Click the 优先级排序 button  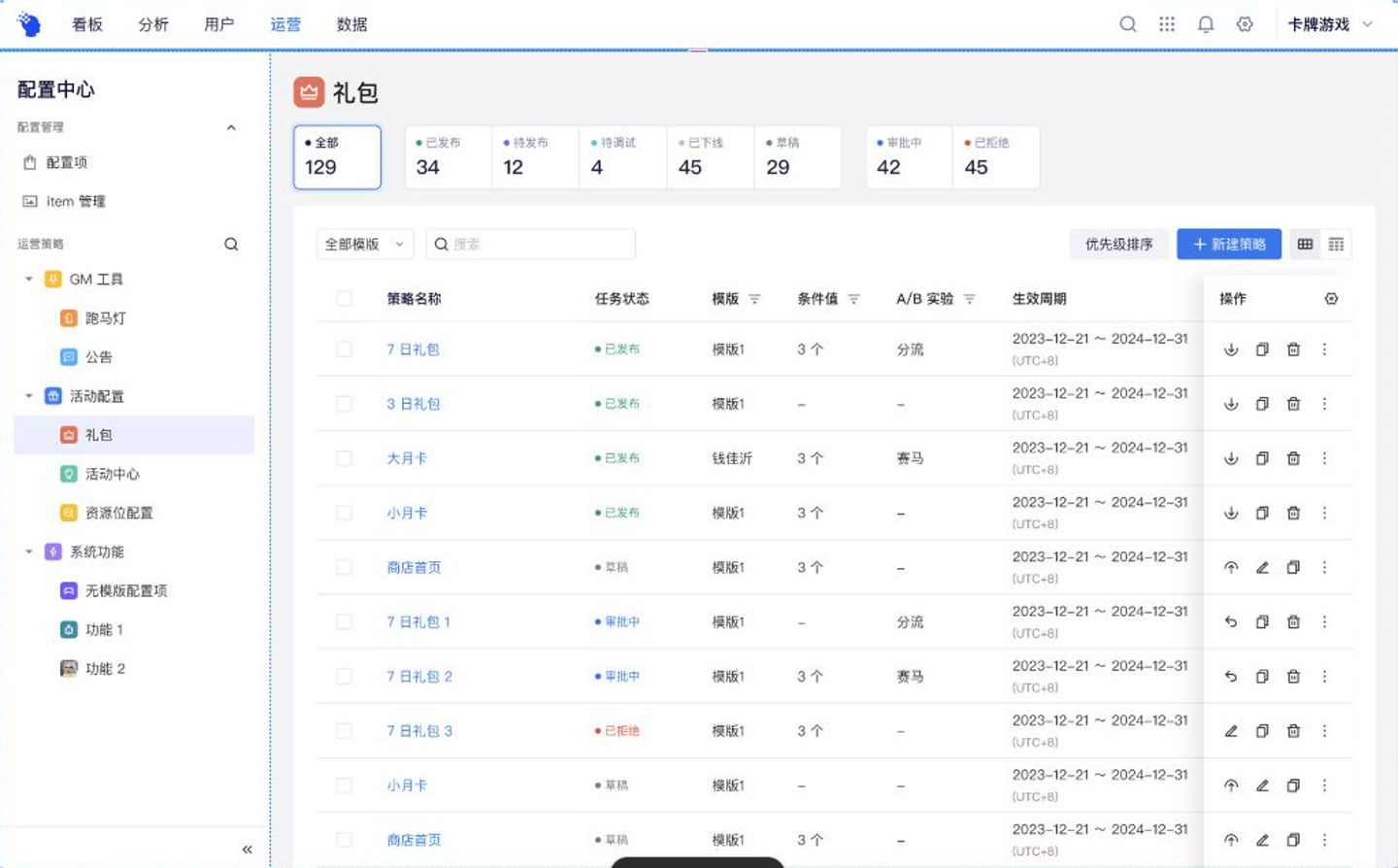click(x=1119, y=245)
